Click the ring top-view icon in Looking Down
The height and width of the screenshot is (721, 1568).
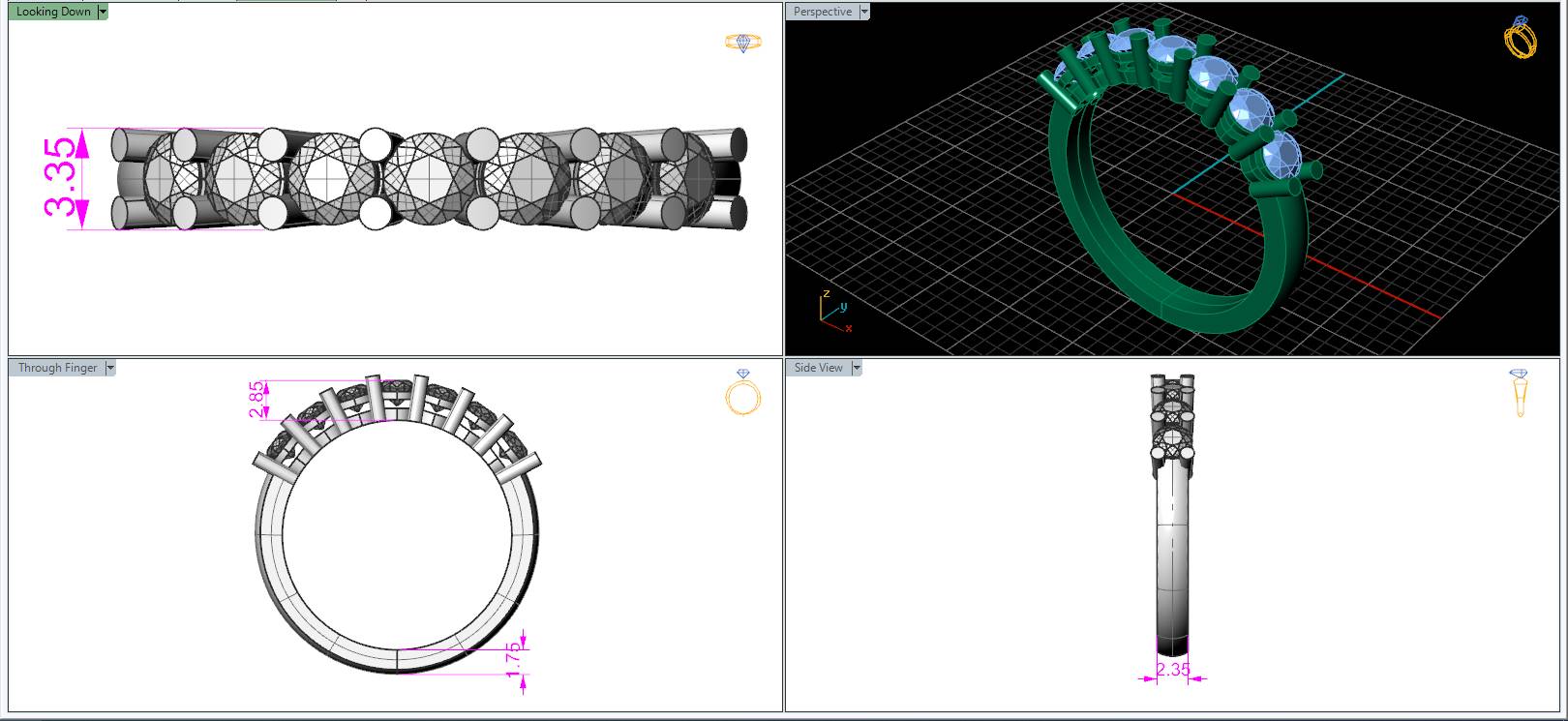743,42
